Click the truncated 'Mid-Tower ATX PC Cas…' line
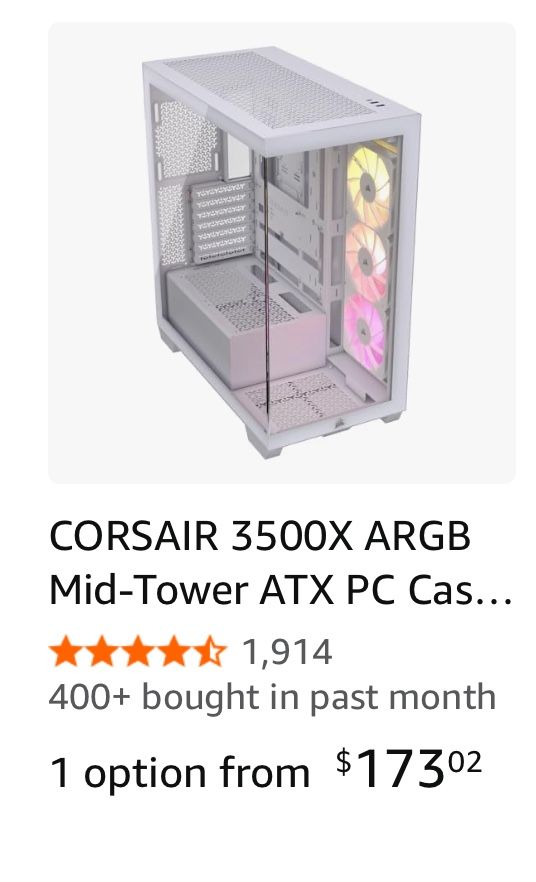 click(281, 590)
